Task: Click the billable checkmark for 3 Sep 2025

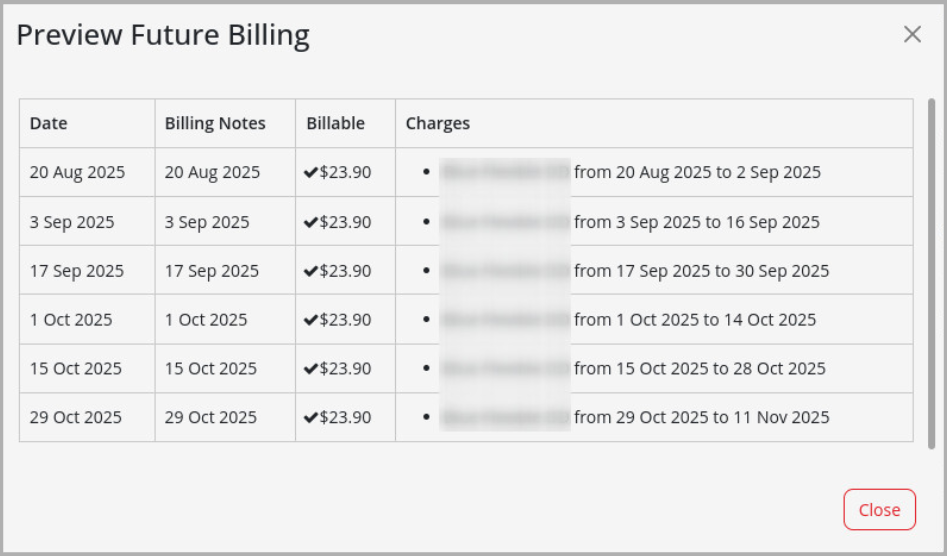Action: pos(311,222)
